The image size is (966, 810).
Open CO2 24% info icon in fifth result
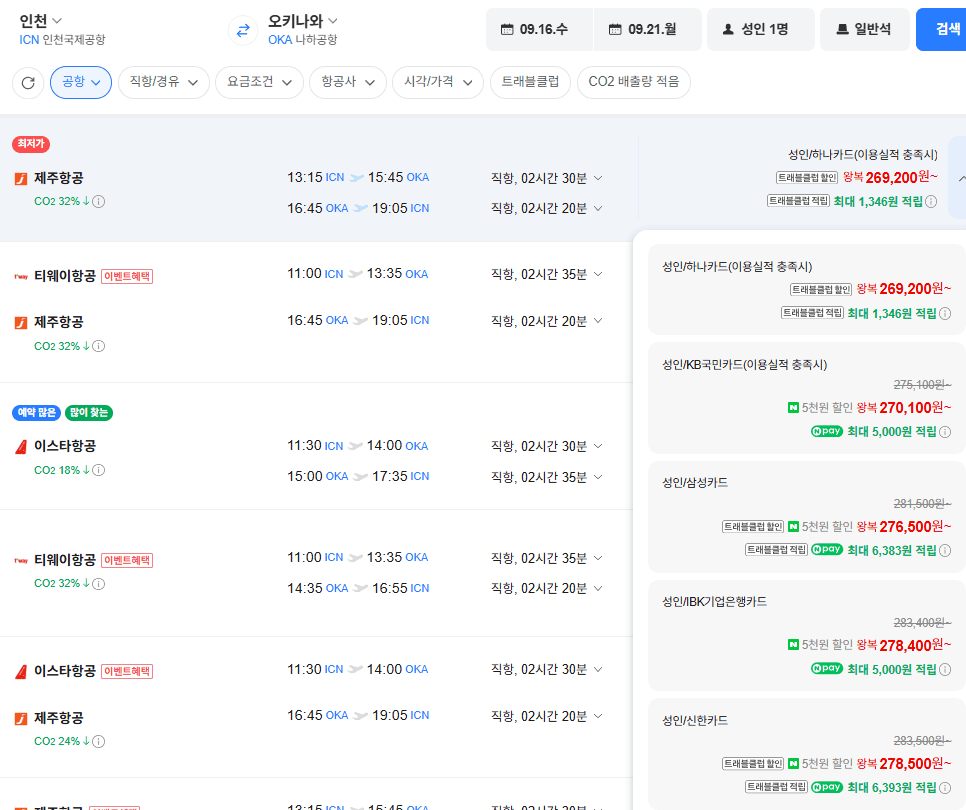(99, 741)
